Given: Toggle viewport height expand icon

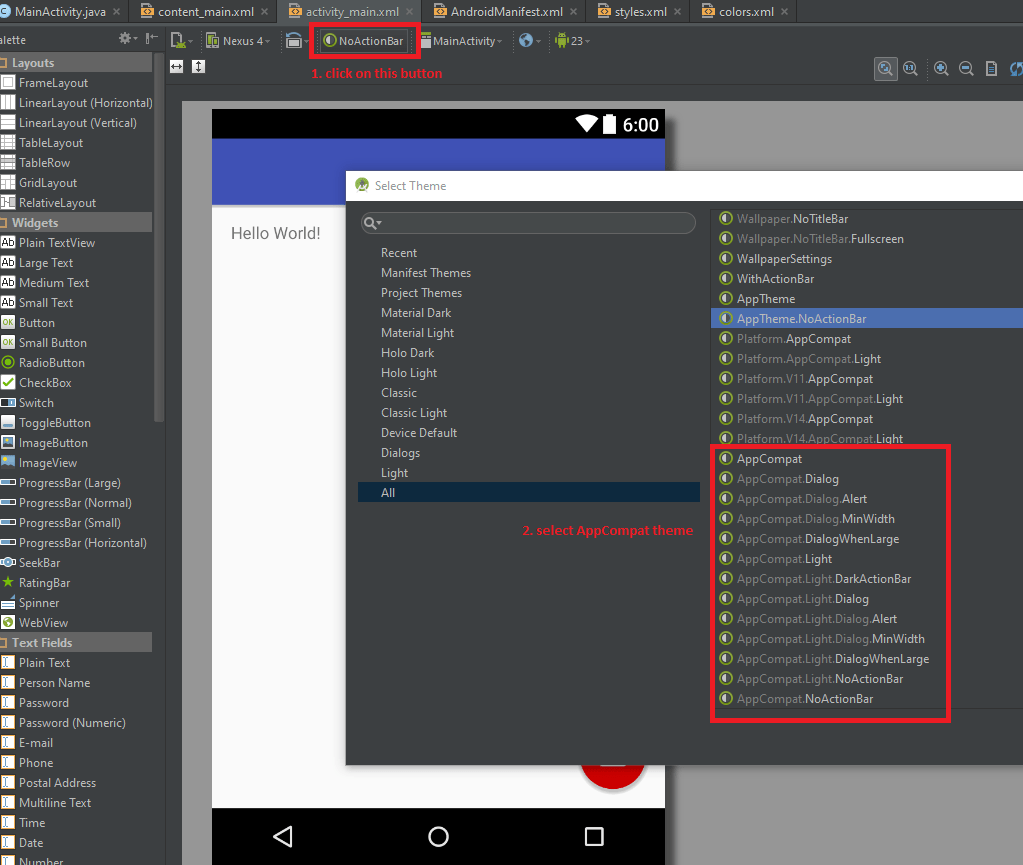Looking at the screenshot, I should (198, 67).
